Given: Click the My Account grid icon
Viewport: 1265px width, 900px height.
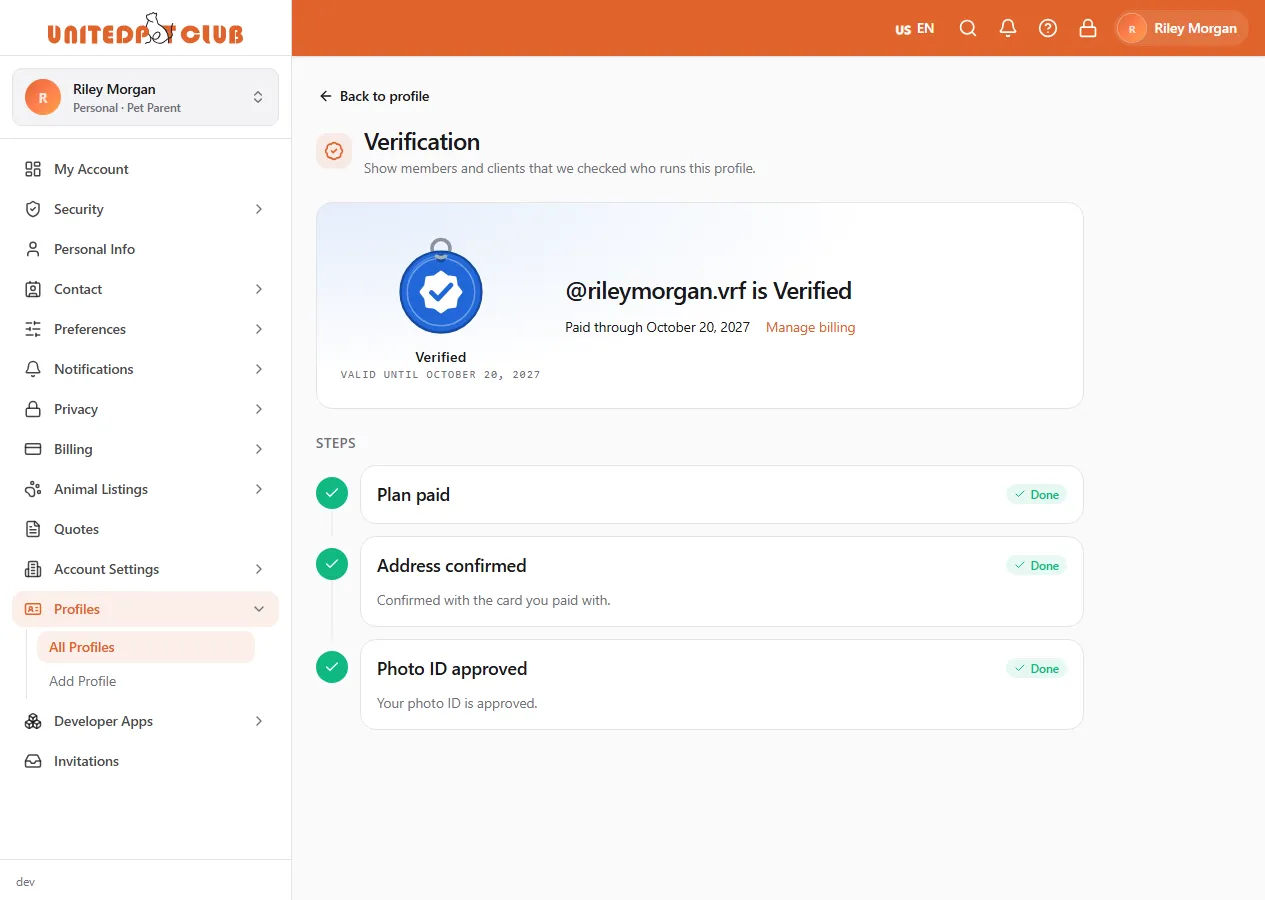Looking at the screenshot, I should [x=33, y=169].
